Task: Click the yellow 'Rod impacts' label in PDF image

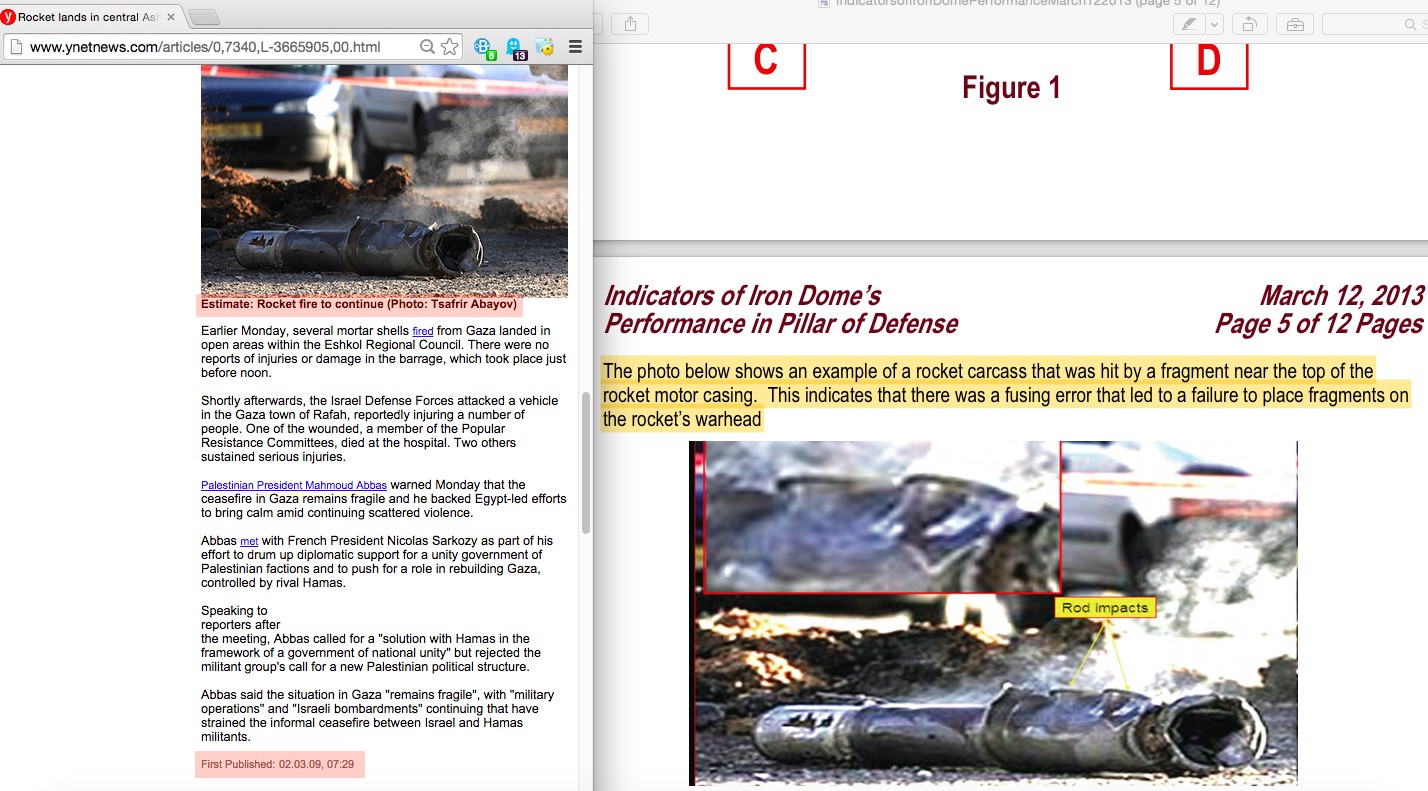Action: [x=1105, y=608]
